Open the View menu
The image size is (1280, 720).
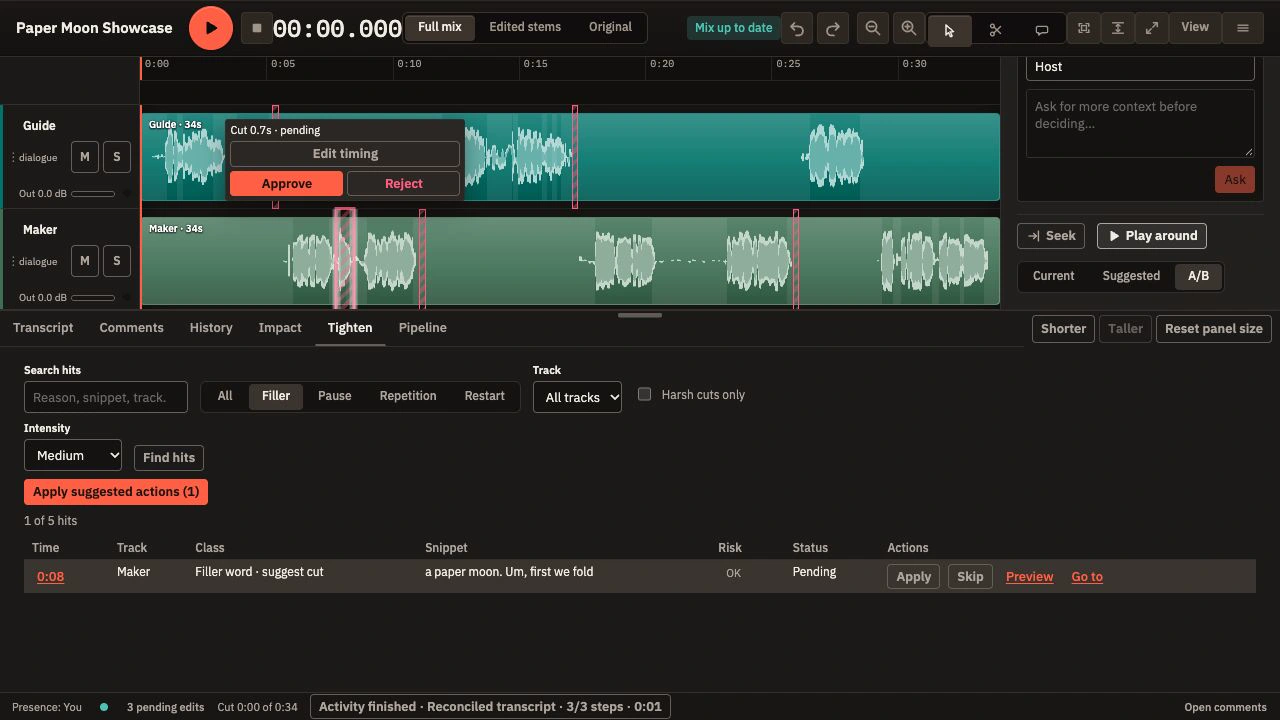tap(1195, 28)
